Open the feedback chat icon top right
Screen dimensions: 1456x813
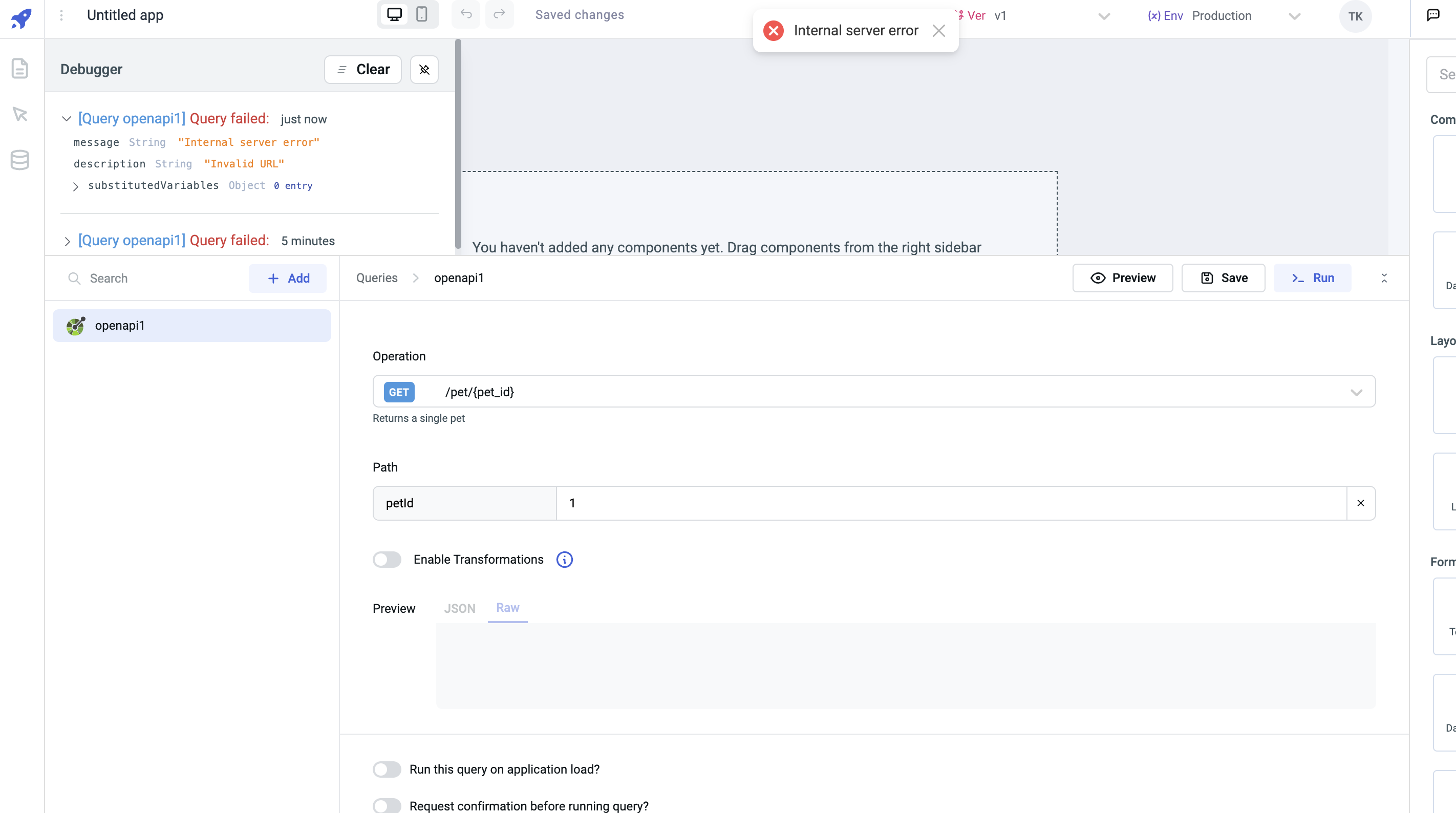pyautogui.click(x=1433, y=15)
